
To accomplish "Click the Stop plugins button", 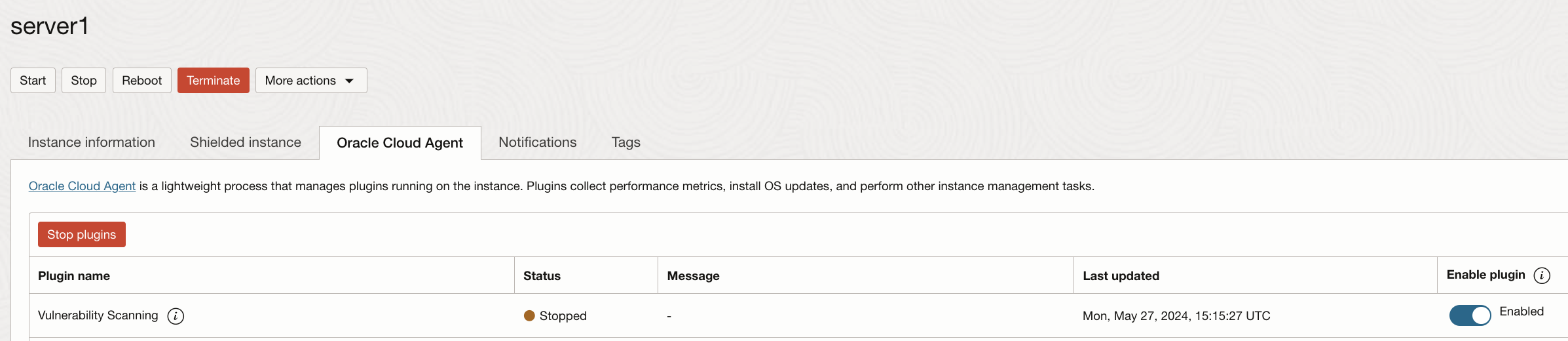I will (82, 234).
